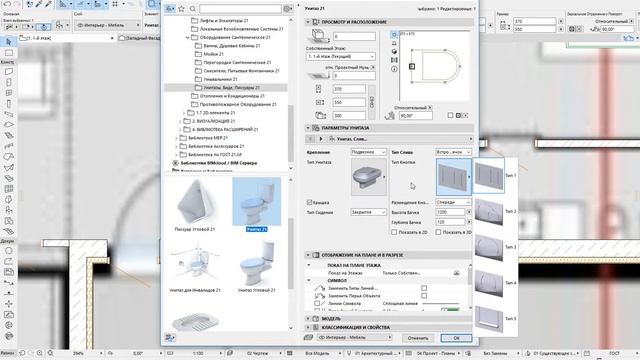The height and width of the screenshot is (360, 640).
Task: Click the favorites star icon in library browser
Action: pos(181,9)
